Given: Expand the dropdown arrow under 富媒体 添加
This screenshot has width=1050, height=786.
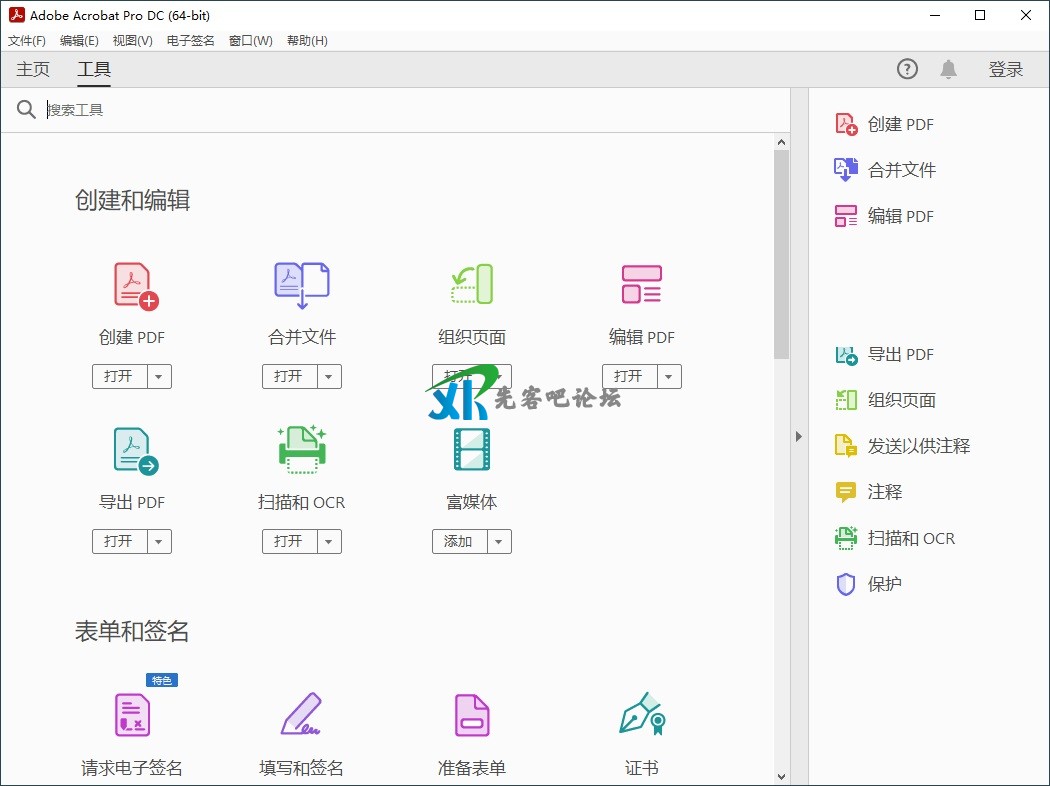Looking at the screenshot, I should pos(500,542).
